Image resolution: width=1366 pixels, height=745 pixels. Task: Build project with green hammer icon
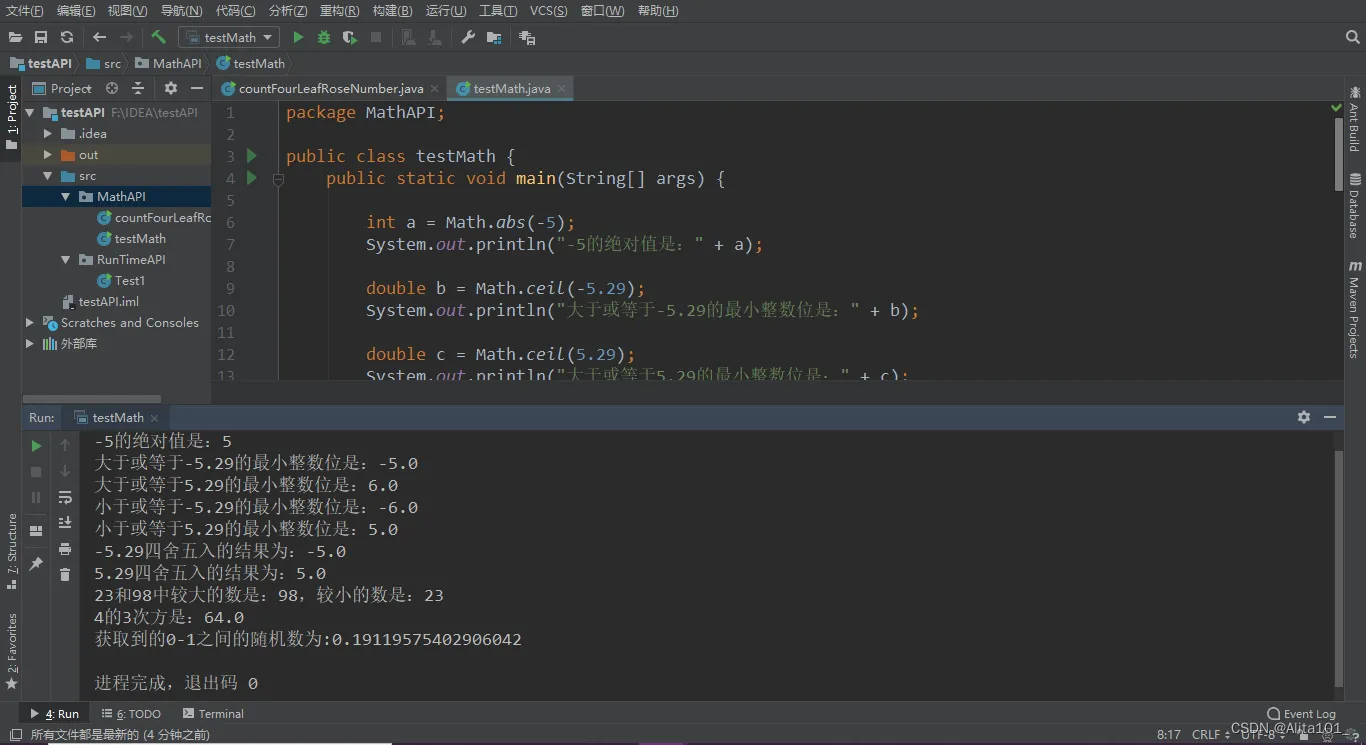(x=158, y=37)
